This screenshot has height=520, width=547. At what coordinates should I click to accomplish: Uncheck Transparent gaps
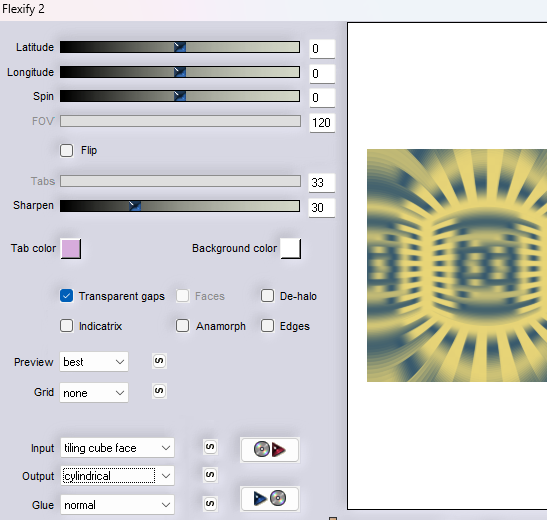coord(66,296)
